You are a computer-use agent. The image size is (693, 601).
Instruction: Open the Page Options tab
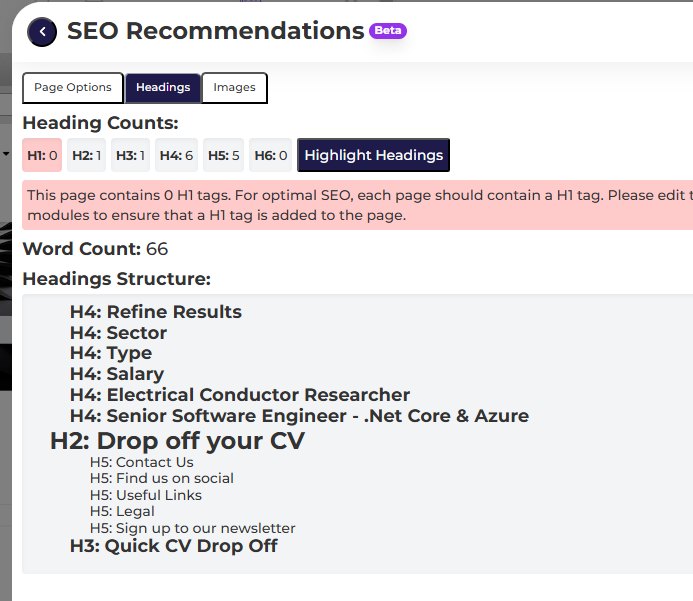73,87
